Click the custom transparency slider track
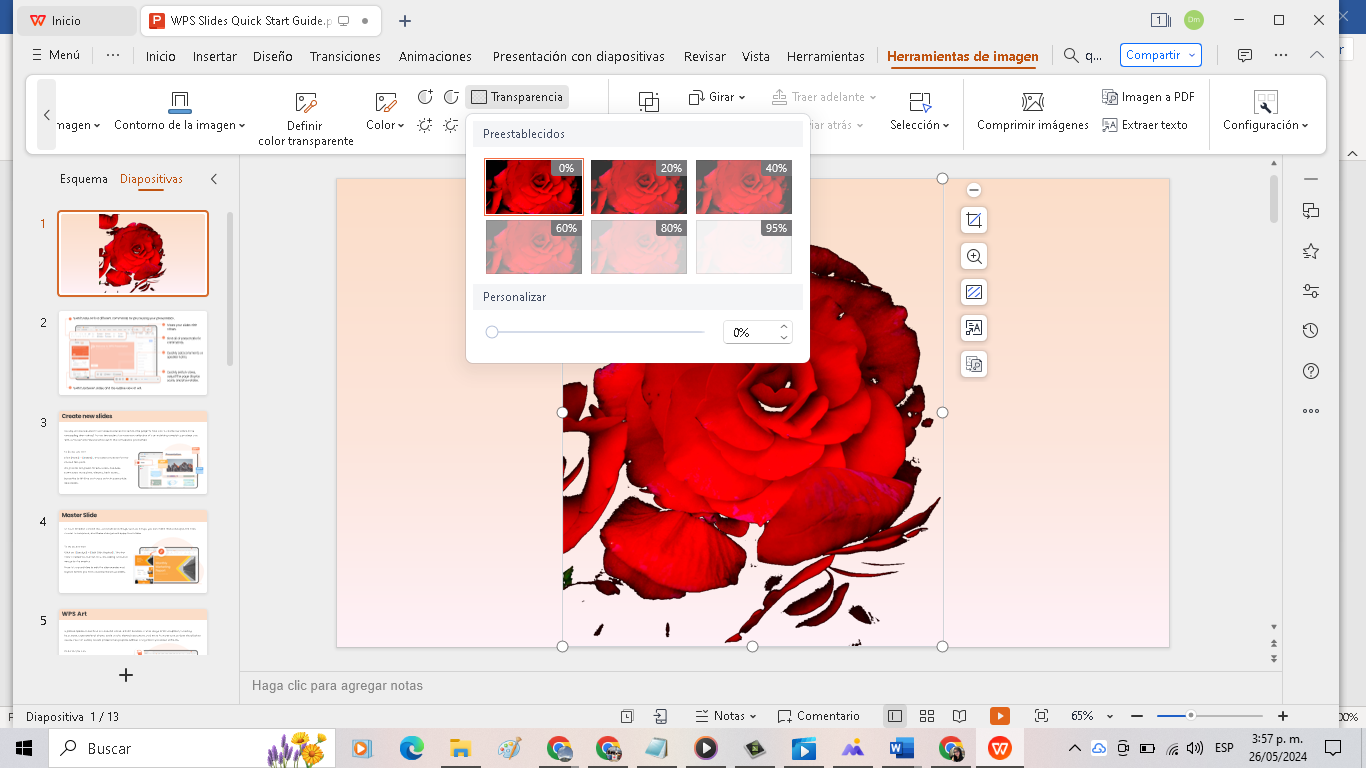The width and height of the screenshot is (1366, 768). click(x=600, y=332)
